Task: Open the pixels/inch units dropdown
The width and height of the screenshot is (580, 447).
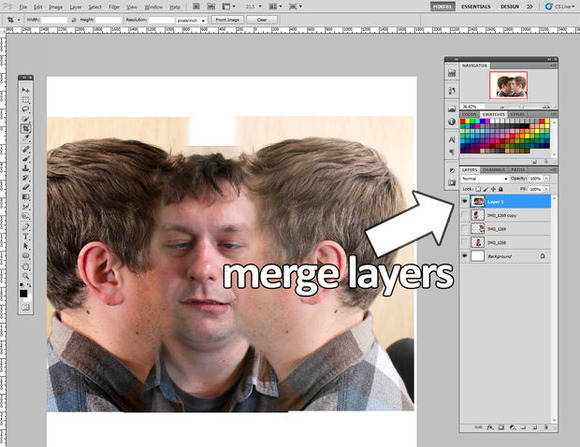Action: [x=191, y=20]
